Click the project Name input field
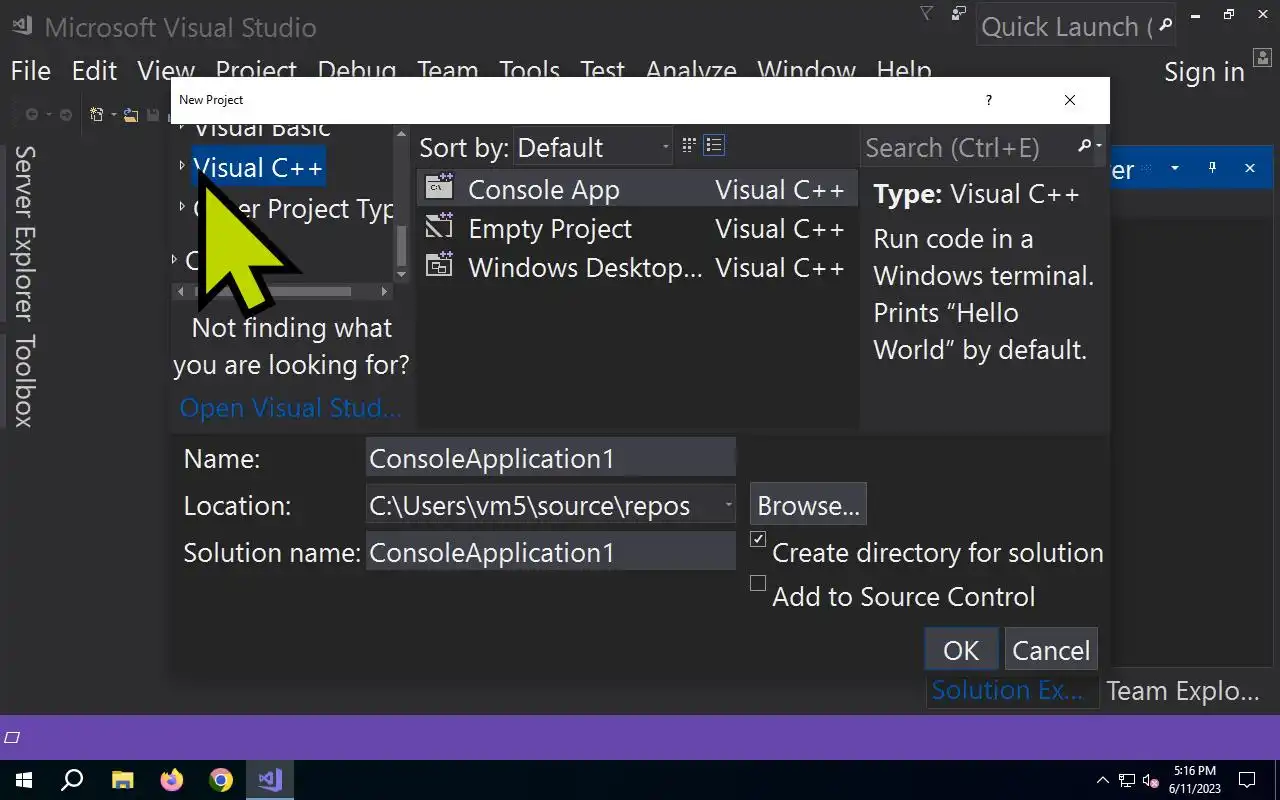The width and height of the screenshot is (1280, 800). 551,458
